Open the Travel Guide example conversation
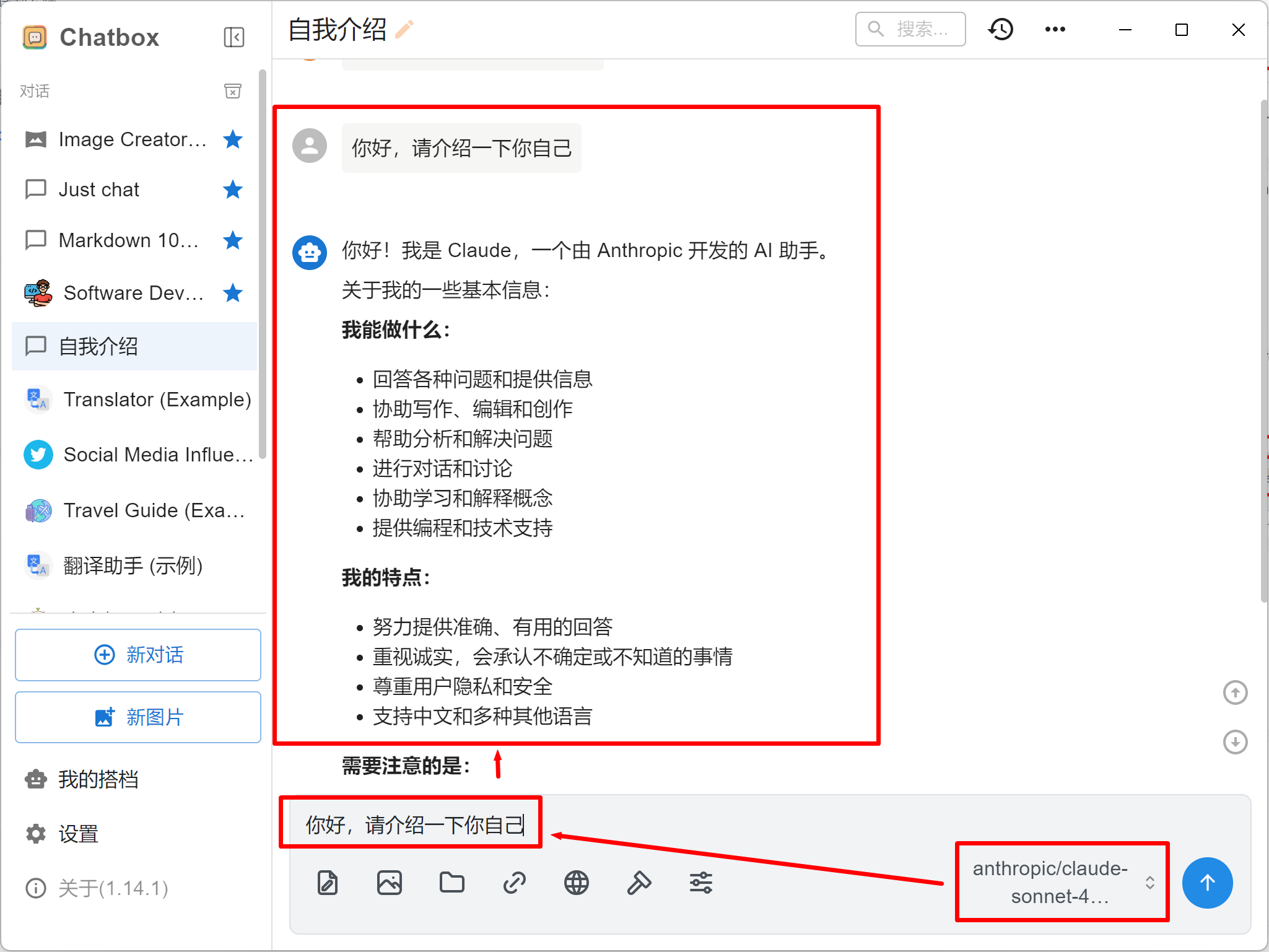The image size is (1269, 952). [134, 510]
